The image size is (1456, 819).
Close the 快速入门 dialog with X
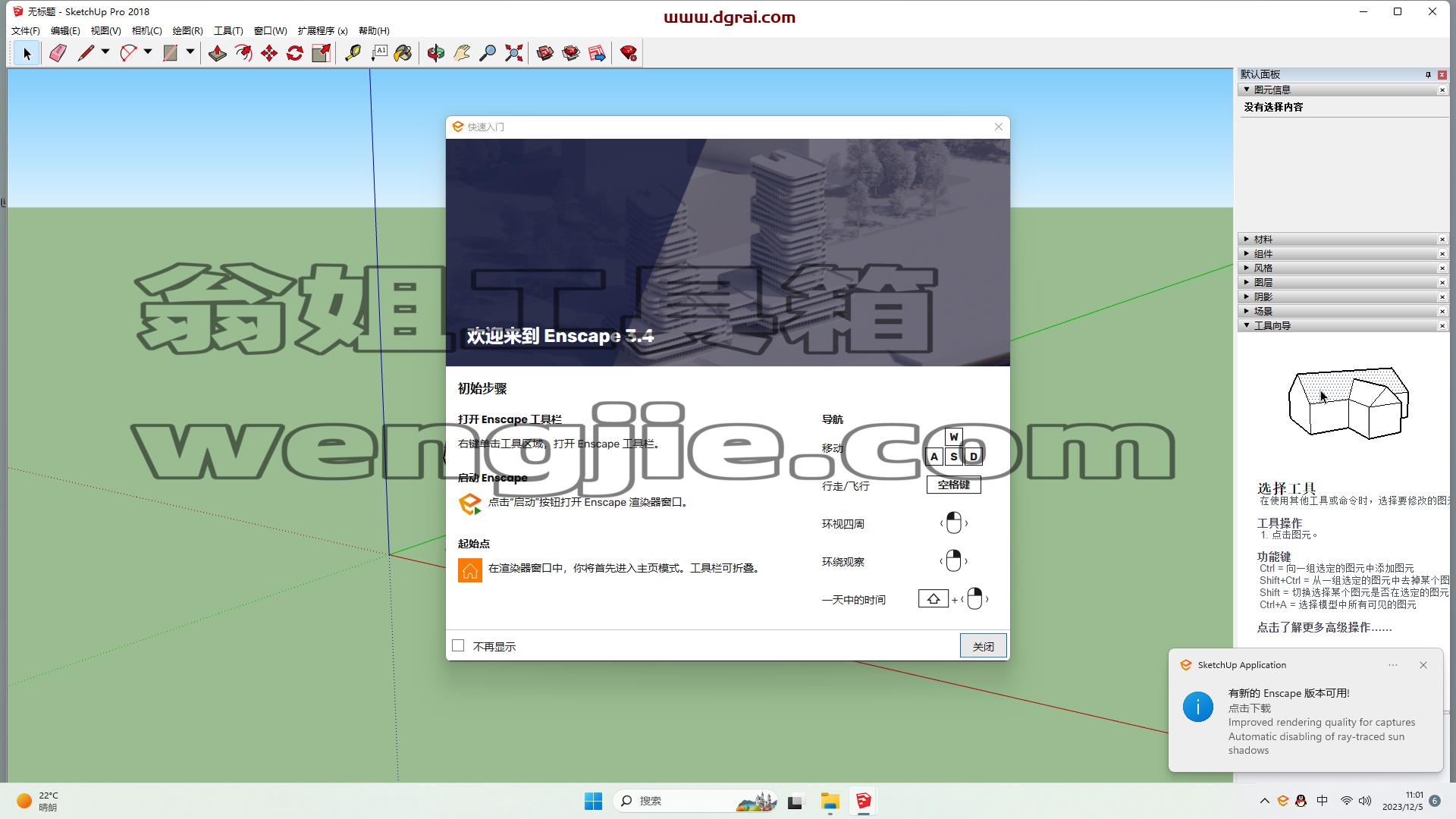998,127
